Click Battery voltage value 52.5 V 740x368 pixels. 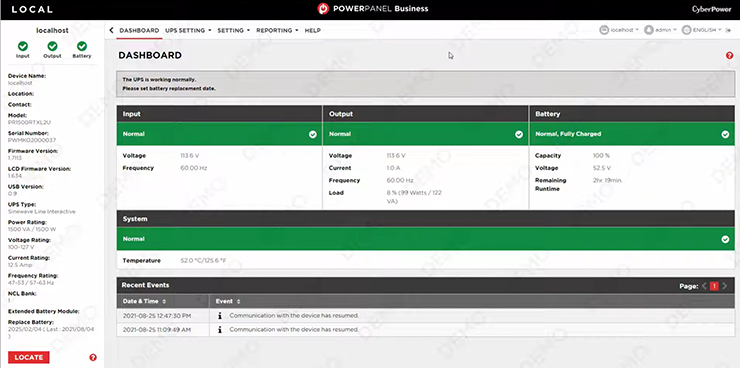602,168
